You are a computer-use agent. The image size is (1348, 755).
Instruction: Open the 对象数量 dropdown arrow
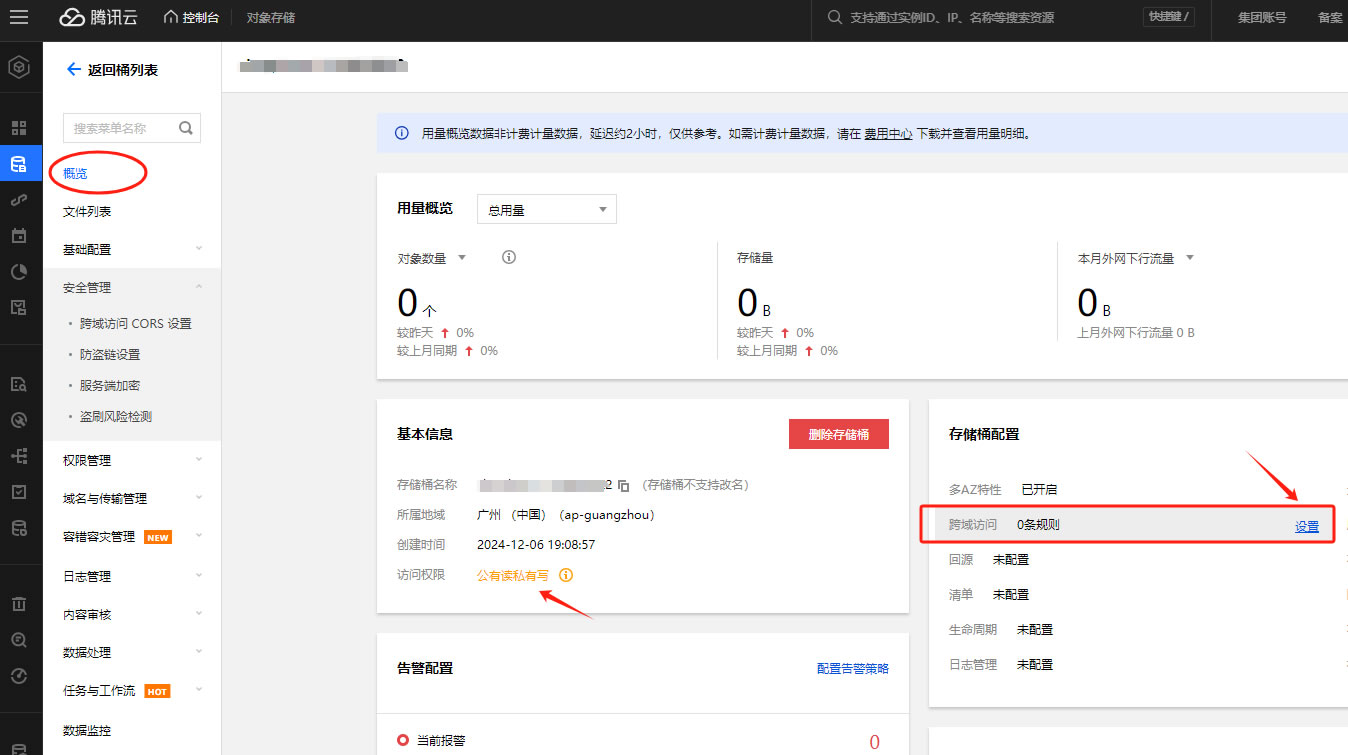click(462, 257)
